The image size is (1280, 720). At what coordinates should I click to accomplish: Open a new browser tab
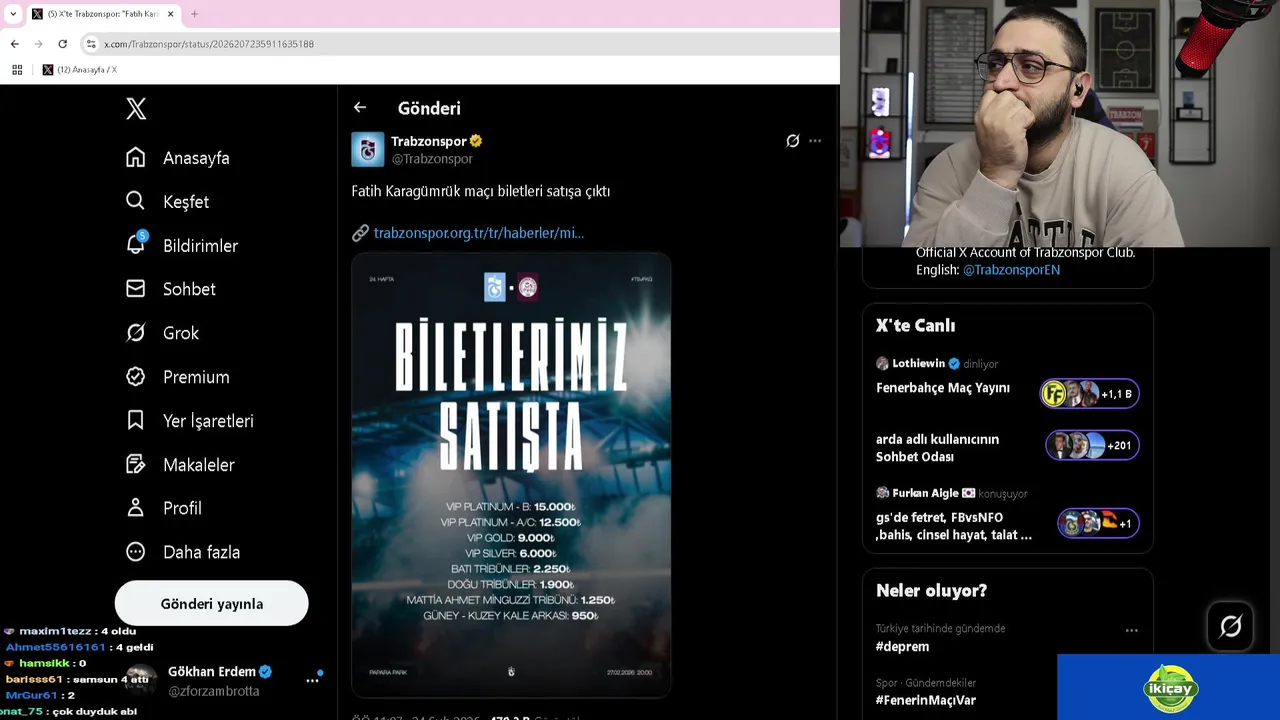(194, 14)
